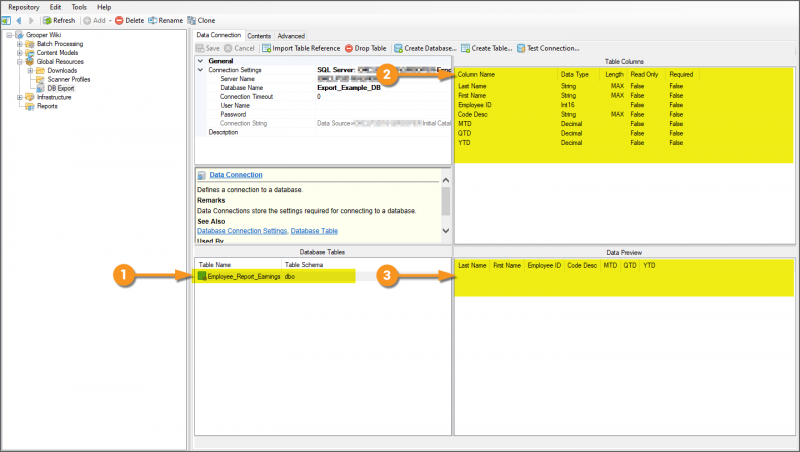The height and width of the screenshot is (452, 800).
Task: Click the red Drop Table icon
Action: tap(349, 48)
